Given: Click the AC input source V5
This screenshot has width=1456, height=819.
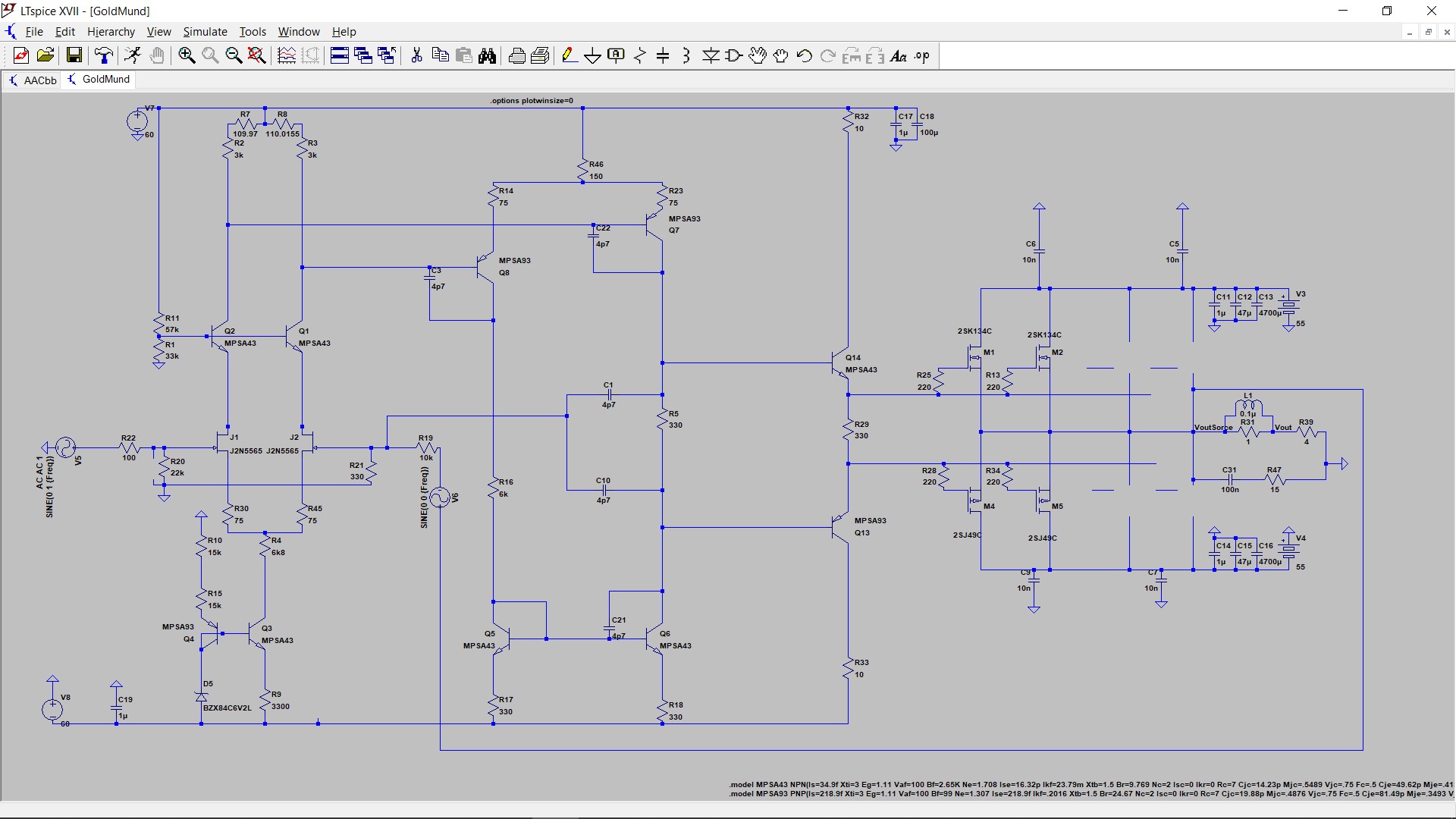Looking at the screenshot, I should click(x=65, y=447).
